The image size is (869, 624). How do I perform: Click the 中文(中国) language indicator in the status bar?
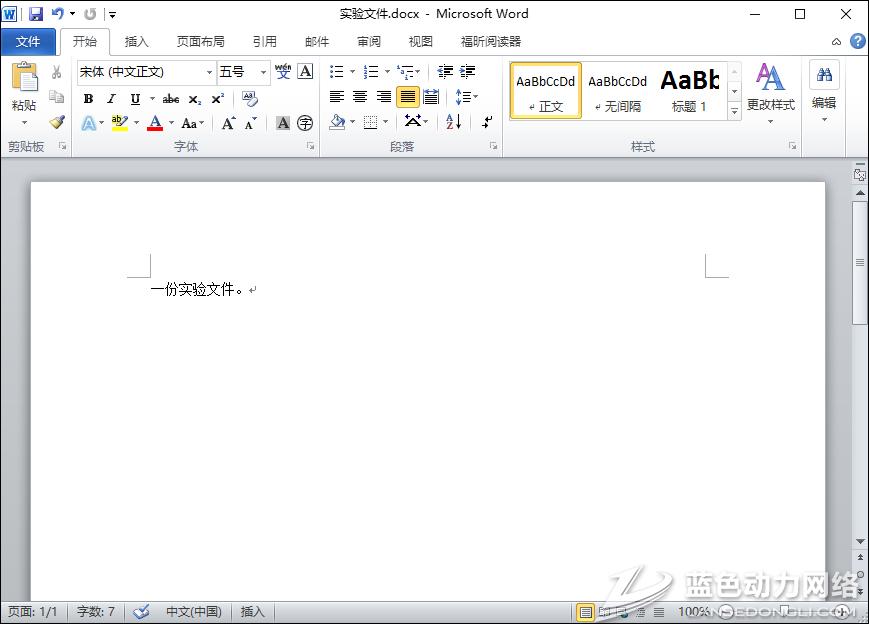tap(193, 612)
